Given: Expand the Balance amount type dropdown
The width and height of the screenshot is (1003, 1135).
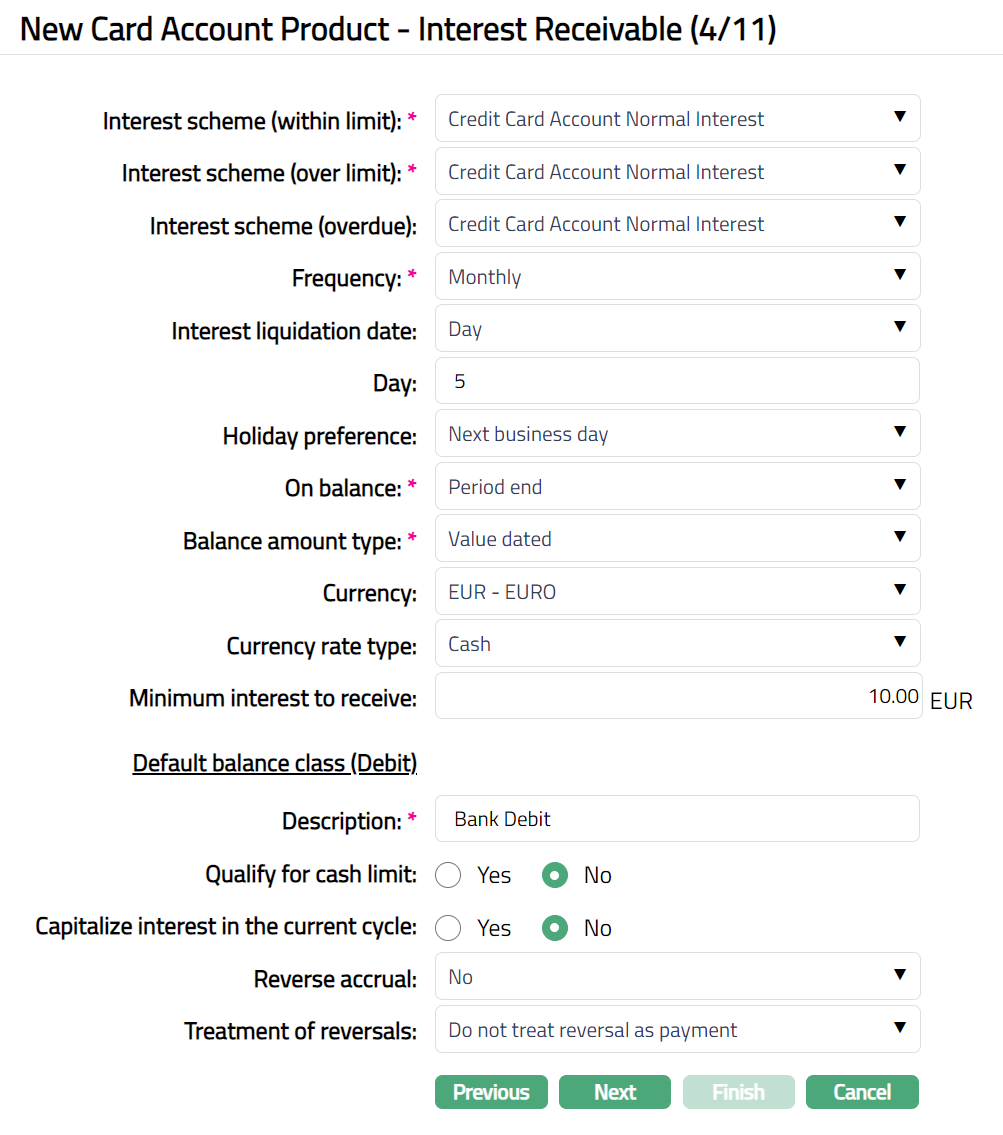Looking at the screenshot, I should 677,539.
